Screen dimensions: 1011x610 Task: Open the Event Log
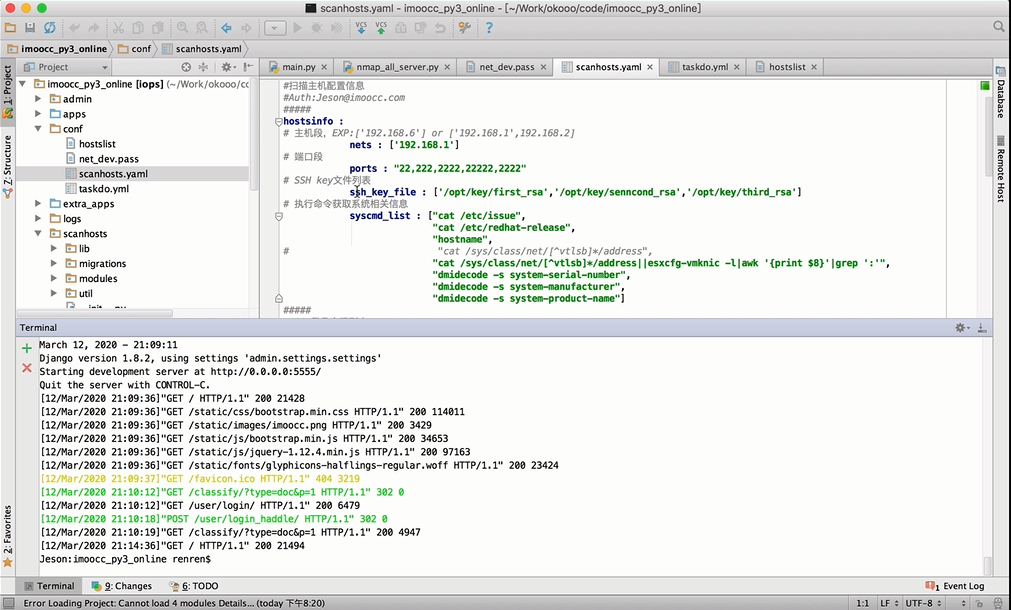956,585
